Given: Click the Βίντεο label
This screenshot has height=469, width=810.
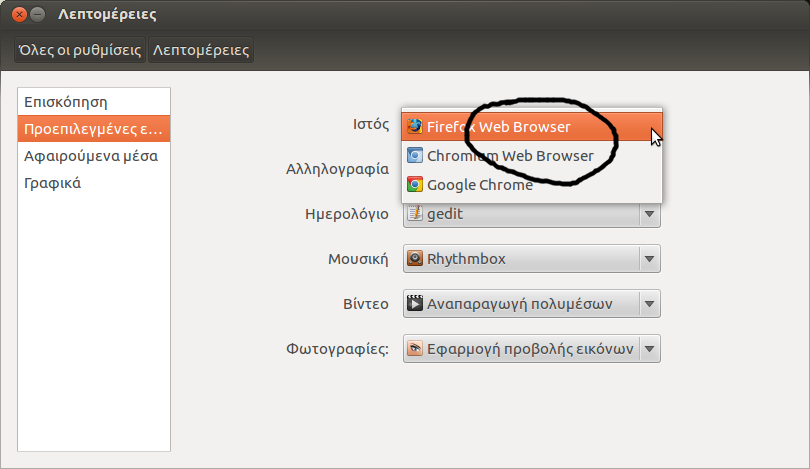Looking at the screenshot, I should click(366, 304).
